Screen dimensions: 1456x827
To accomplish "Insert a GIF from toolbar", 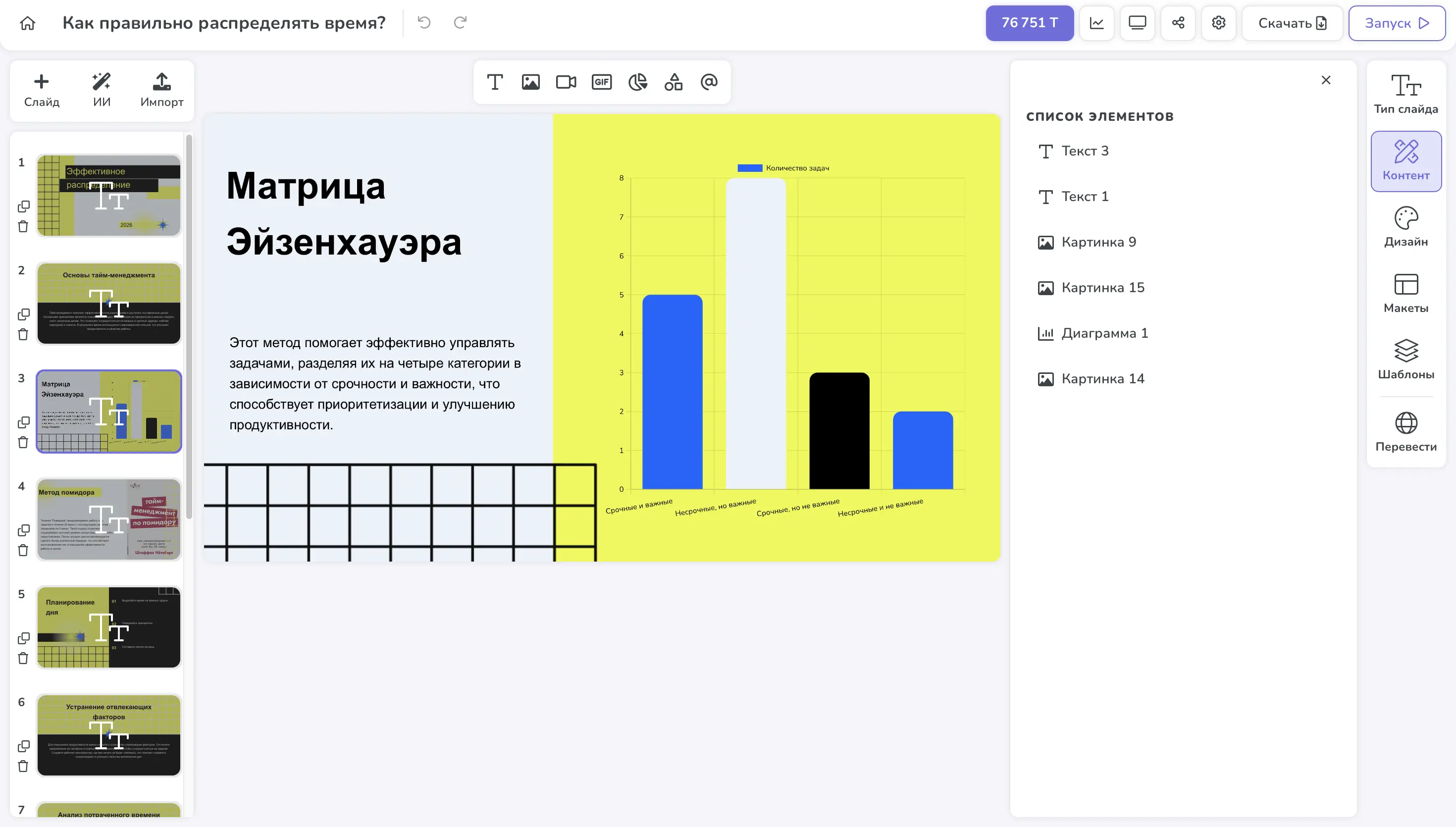I will 601,82.
